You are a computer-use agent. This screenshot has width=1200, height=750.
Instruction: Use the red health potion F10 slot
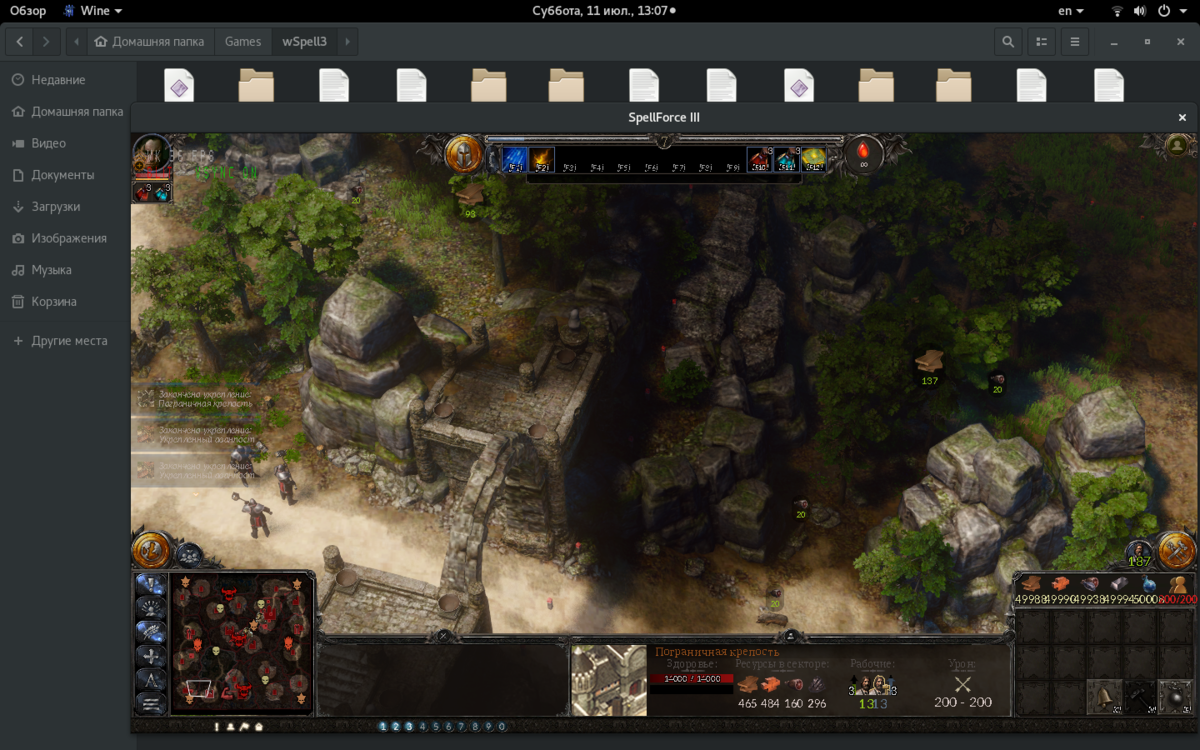[x=759, y=159]
